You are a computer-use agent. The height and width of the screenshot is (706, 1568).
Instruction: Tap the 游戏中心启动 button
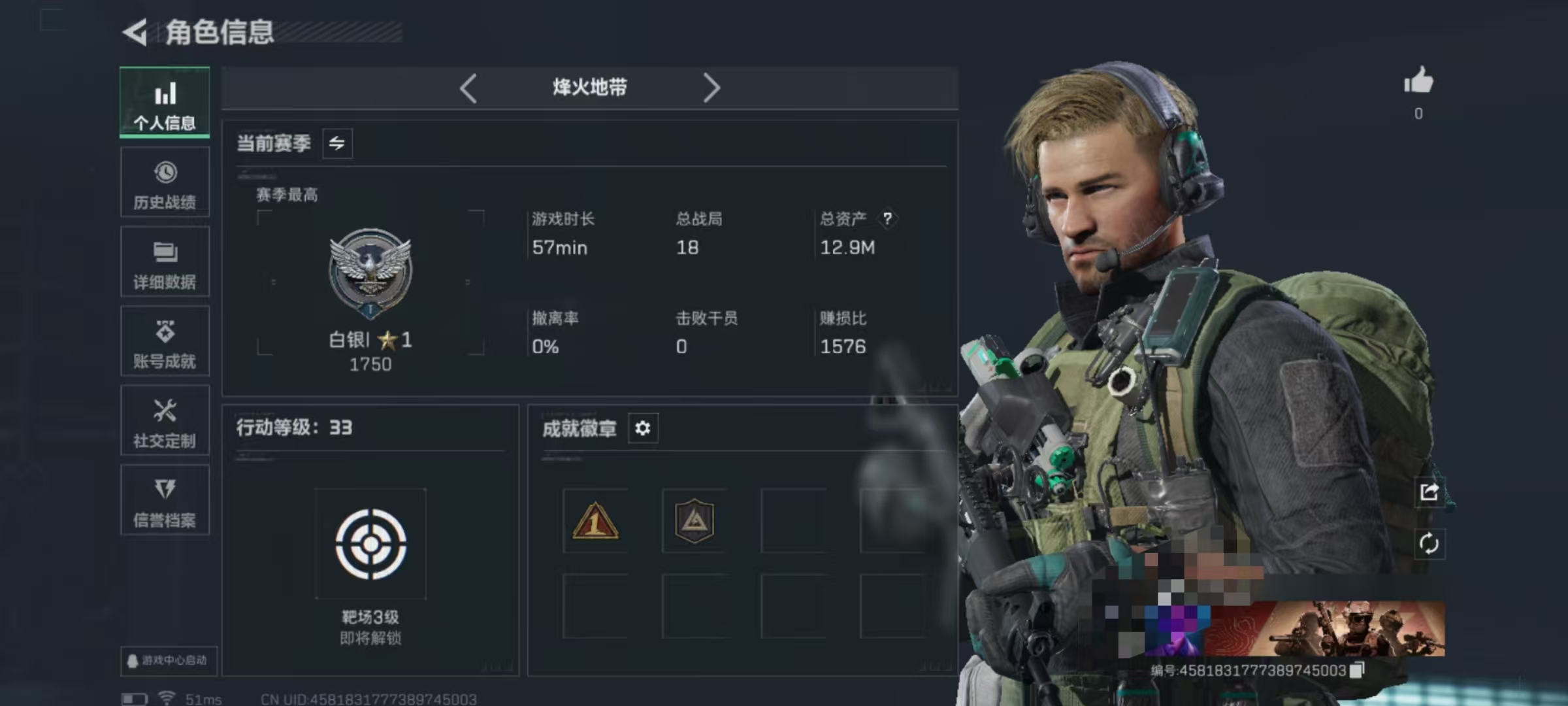pos(168,661)
